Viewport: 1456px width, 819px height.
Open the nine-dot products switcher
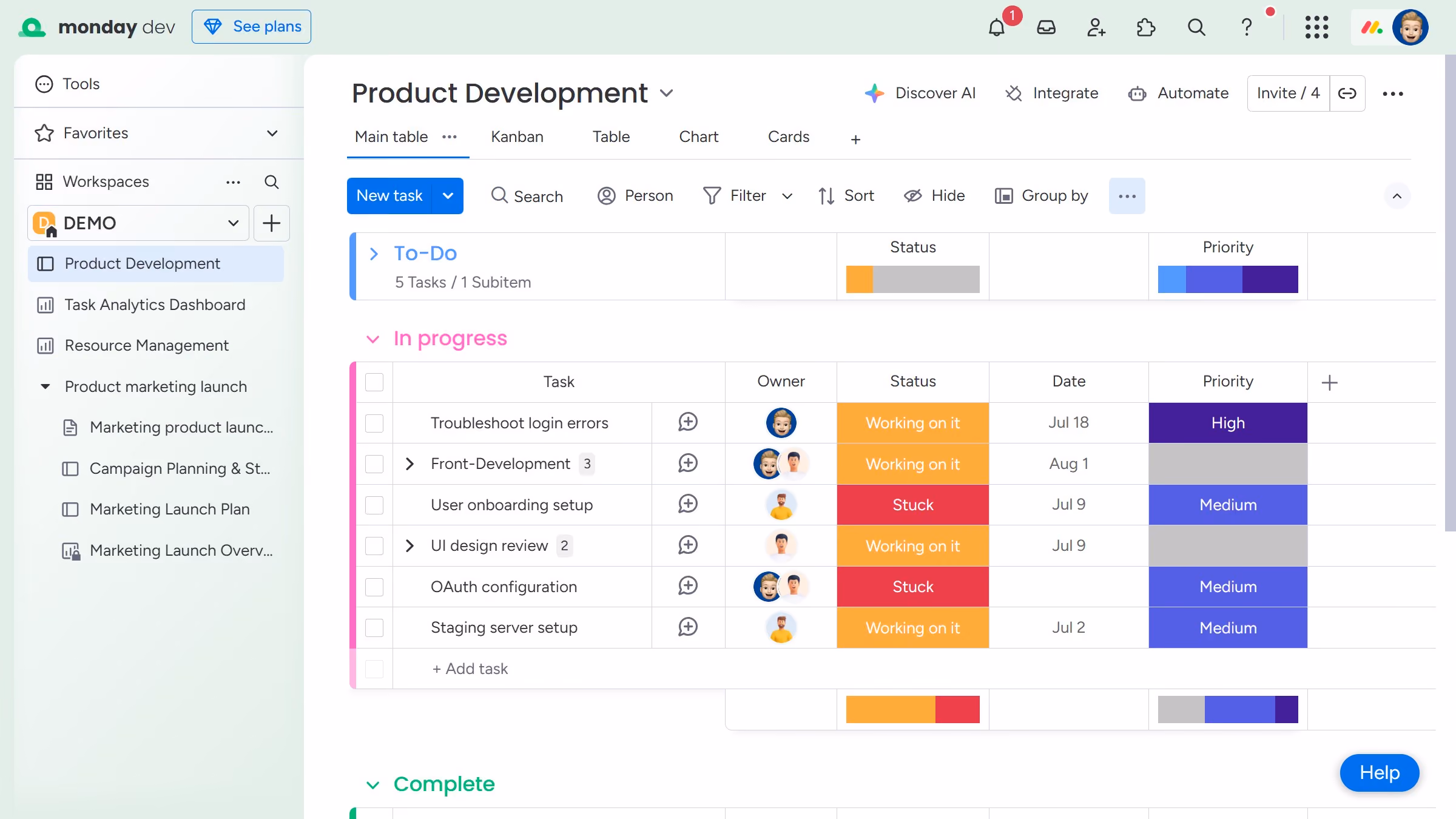coord(1317,27)
